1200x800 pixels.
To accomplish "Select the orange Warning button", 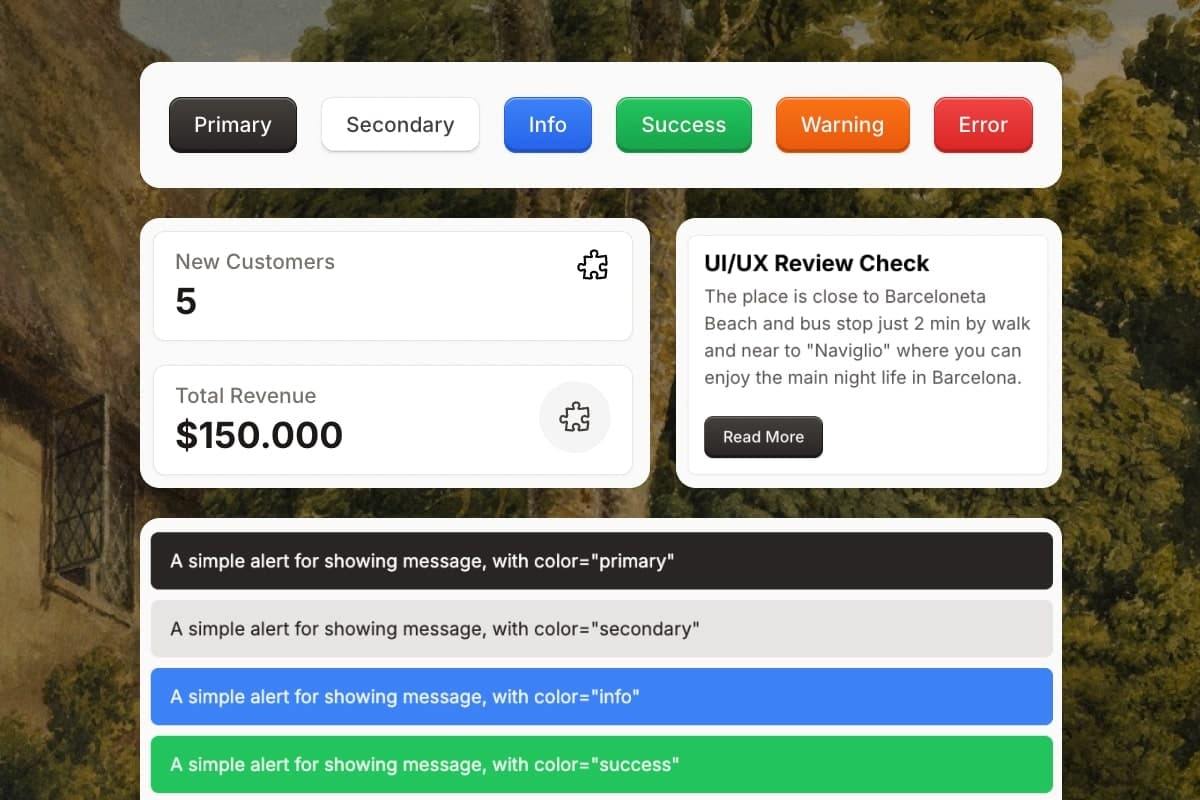I will coord(842,125).
